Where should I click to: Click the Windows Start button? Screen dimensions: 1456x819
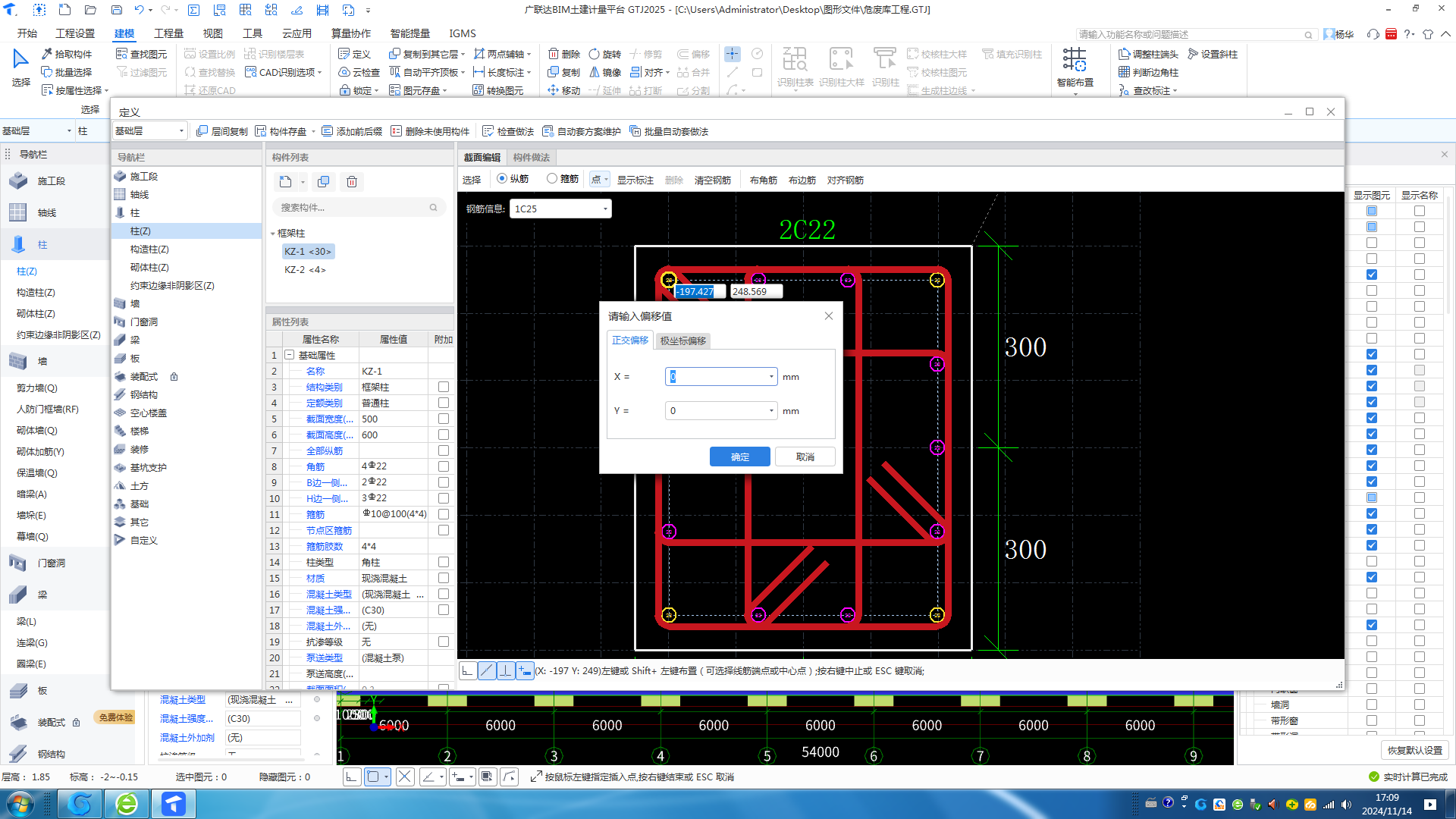pyautogui.click(x=20, y=804)
